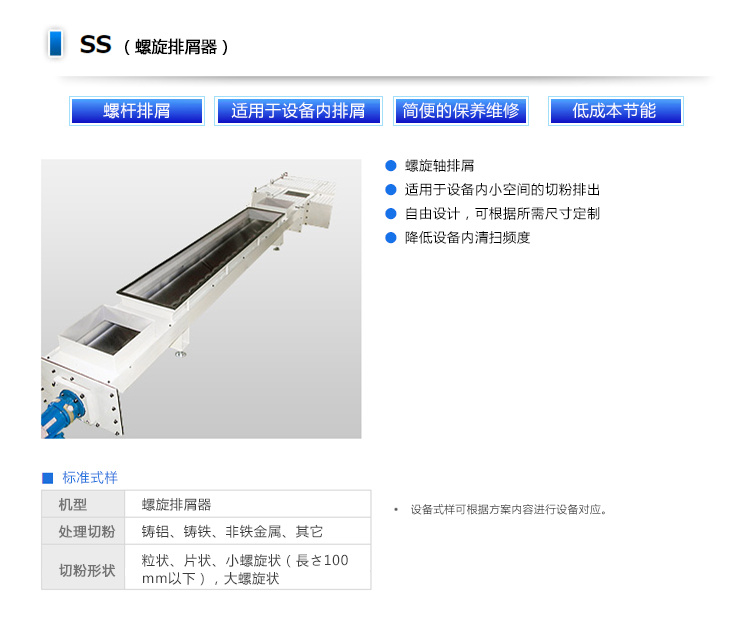753x618 pixels.
Task: Select the 低成本节能 button
Action: 616,111
